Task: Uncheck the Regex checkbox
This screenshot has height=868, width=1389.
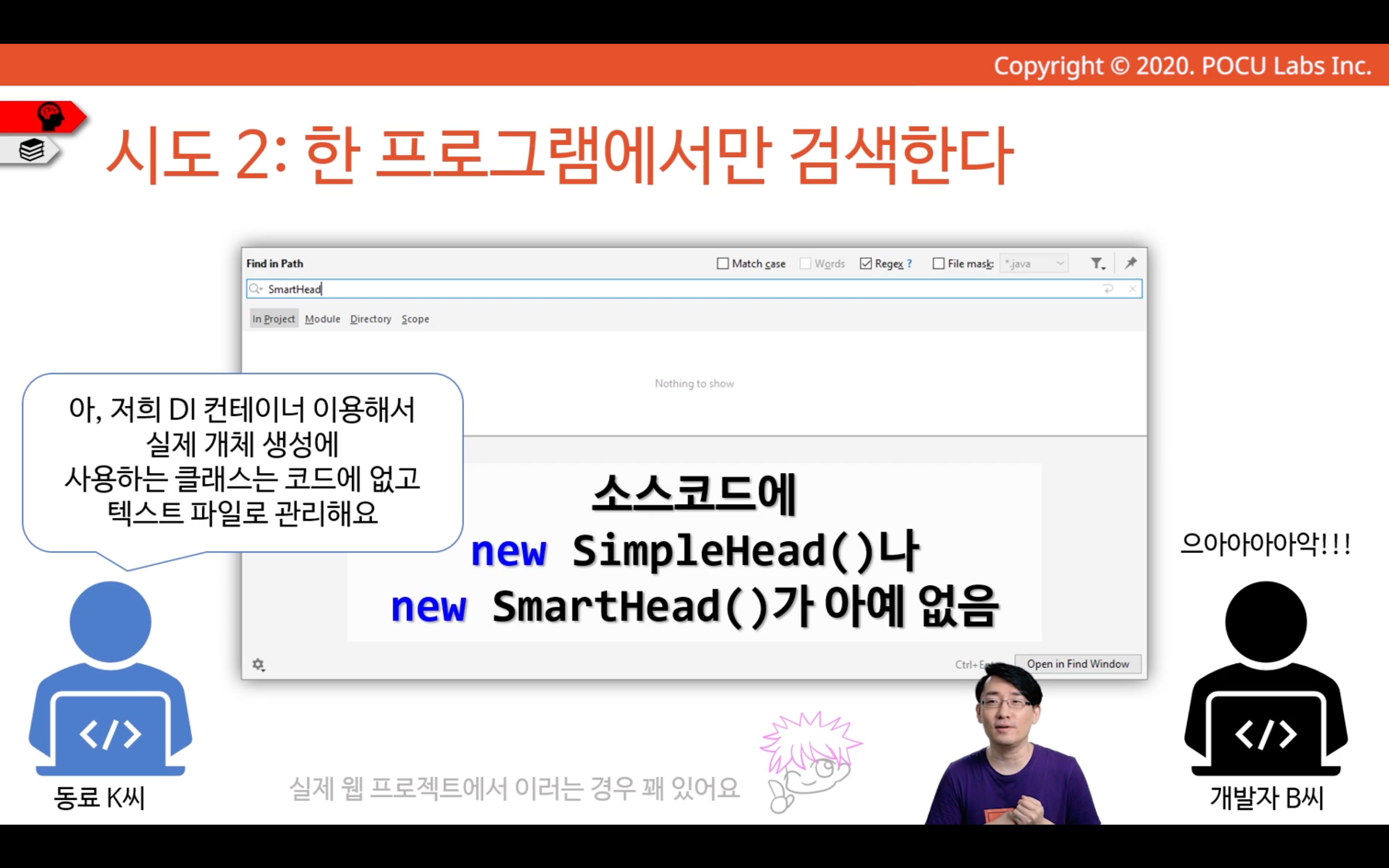Action: [865, 264]
